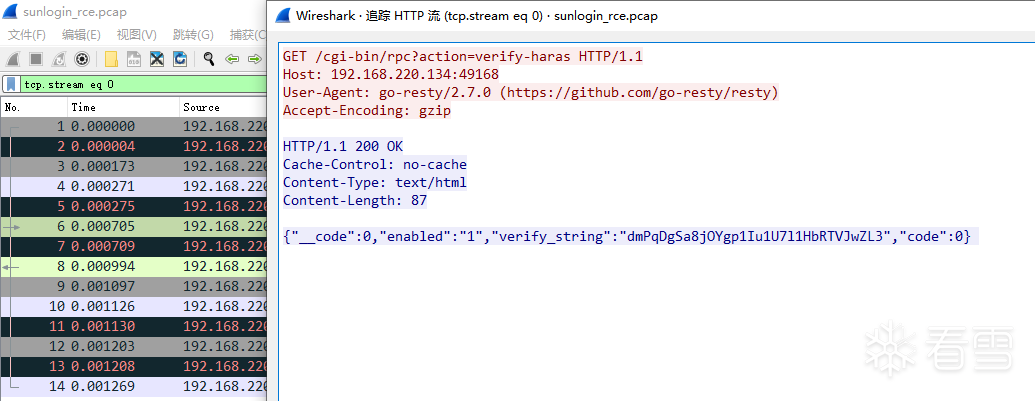Viewport: 1035px width, 401px height.
Task: Click the display filter bookmark icon
Action: pos(12,84)
